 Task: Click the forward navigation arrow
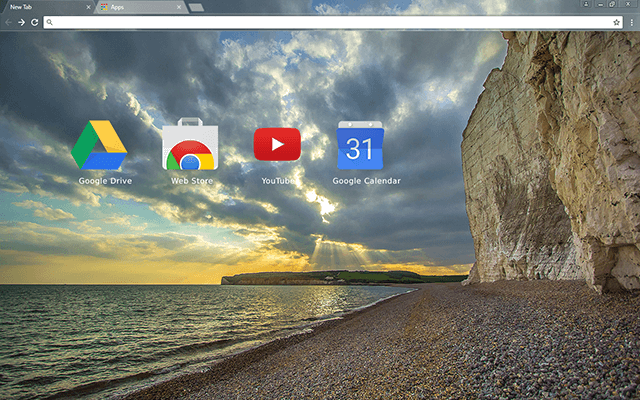(21, 21)
